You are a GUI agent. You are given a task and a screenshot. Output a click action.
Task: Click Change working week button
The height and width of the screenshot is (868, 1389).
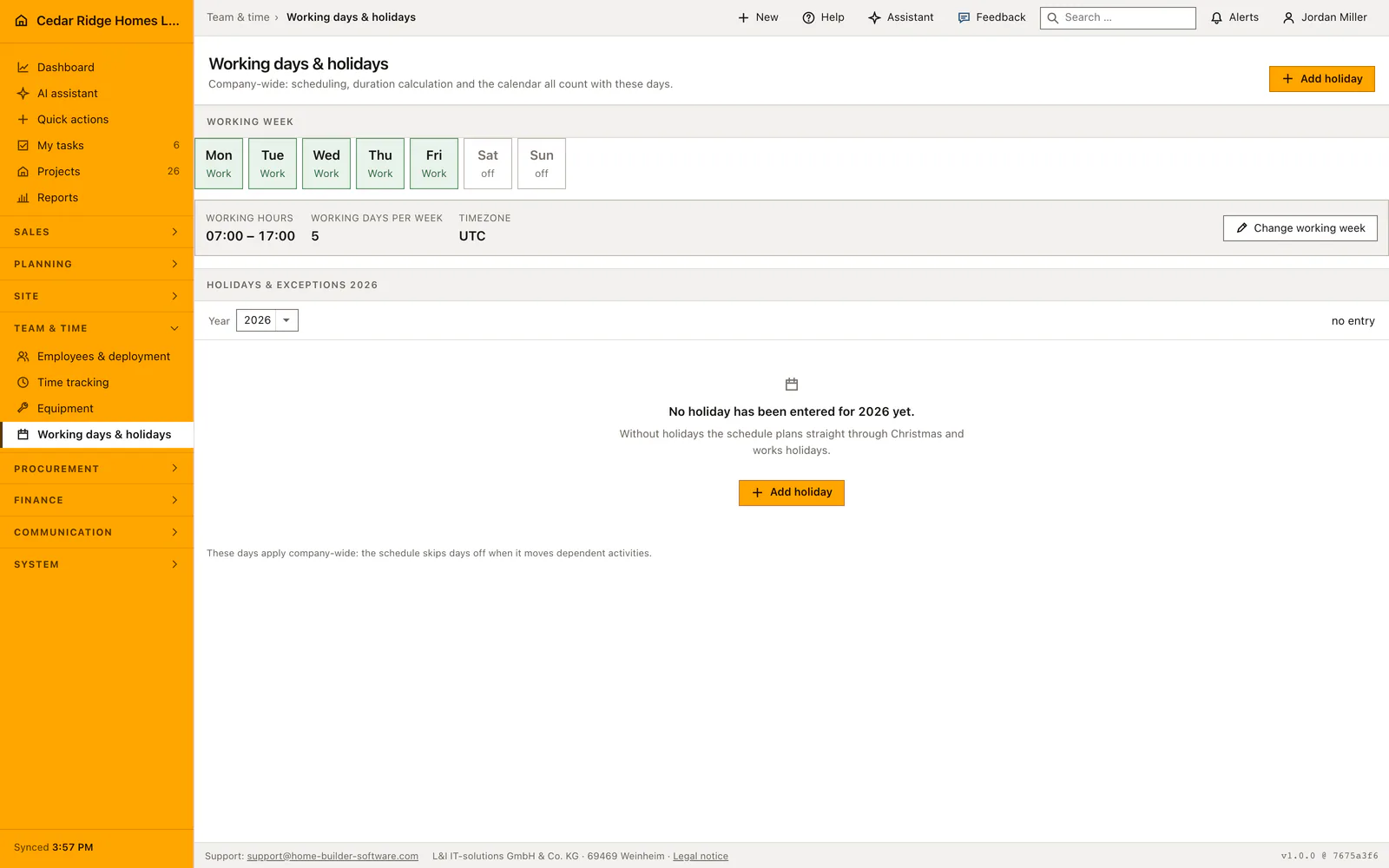pos(1300,228)
